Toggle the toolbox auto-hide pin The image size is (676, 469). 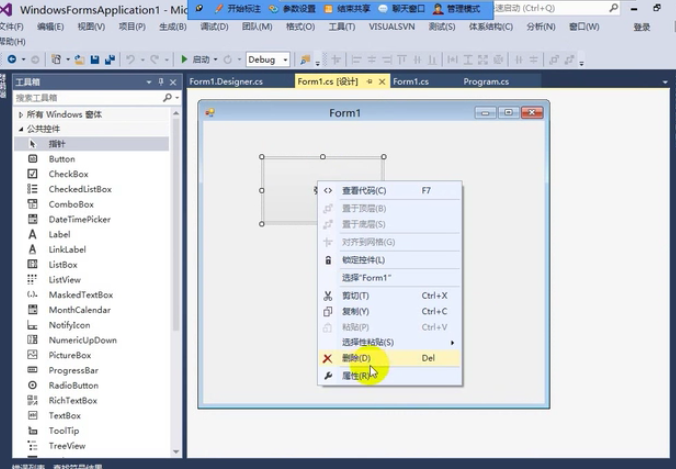161,82
